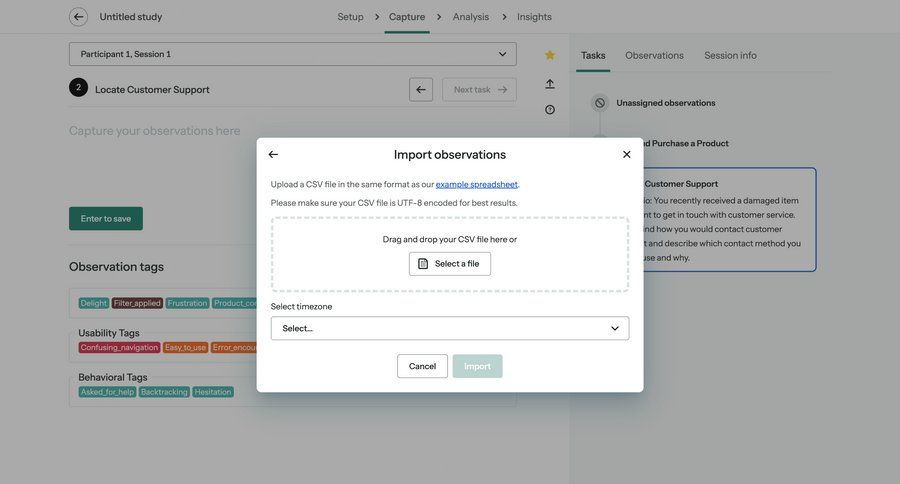This screenshot has width=900, height=484.
Task: Open the Select timezone dropdown
Action: pyautogui.click(x=449, y=328)
